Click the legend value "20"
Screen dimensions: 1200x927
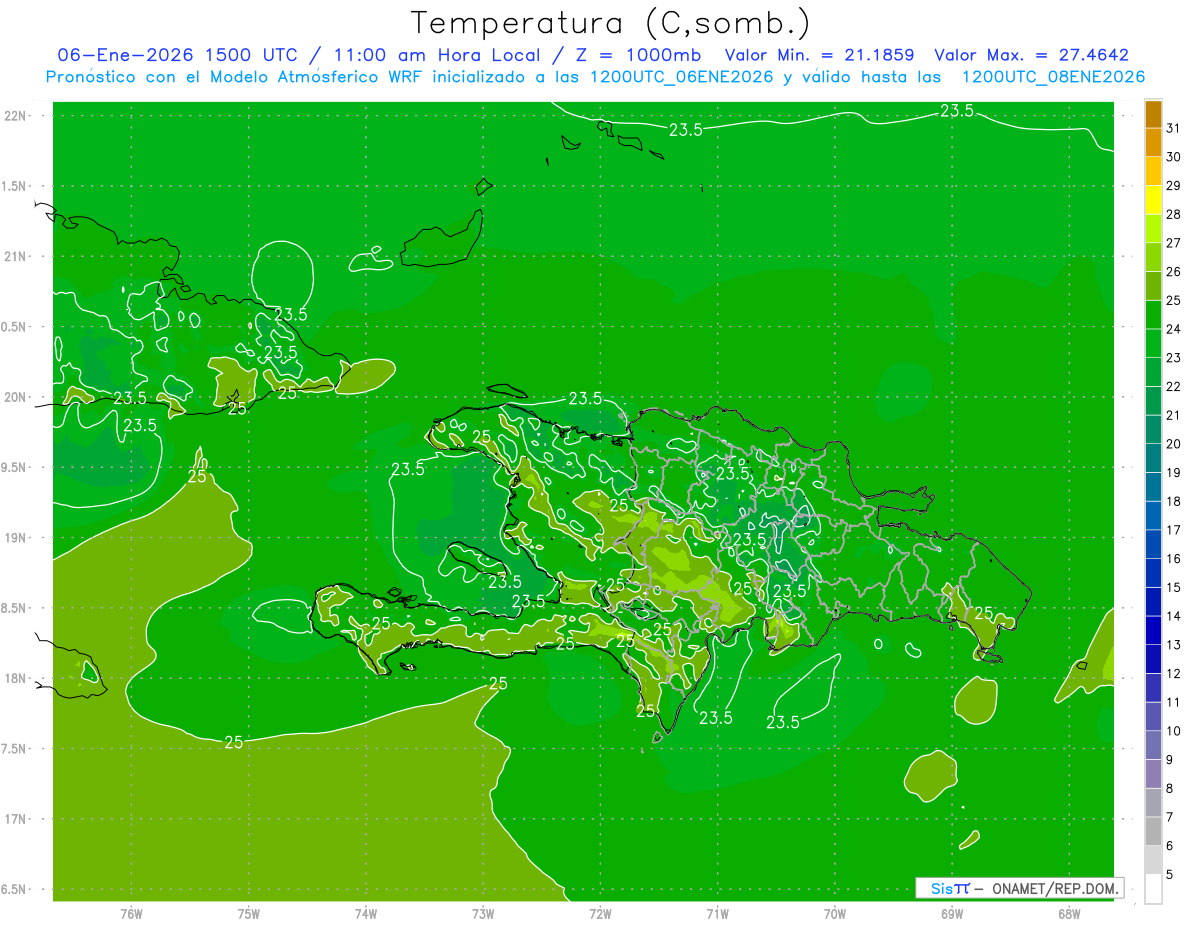[x=1174, y=444]
